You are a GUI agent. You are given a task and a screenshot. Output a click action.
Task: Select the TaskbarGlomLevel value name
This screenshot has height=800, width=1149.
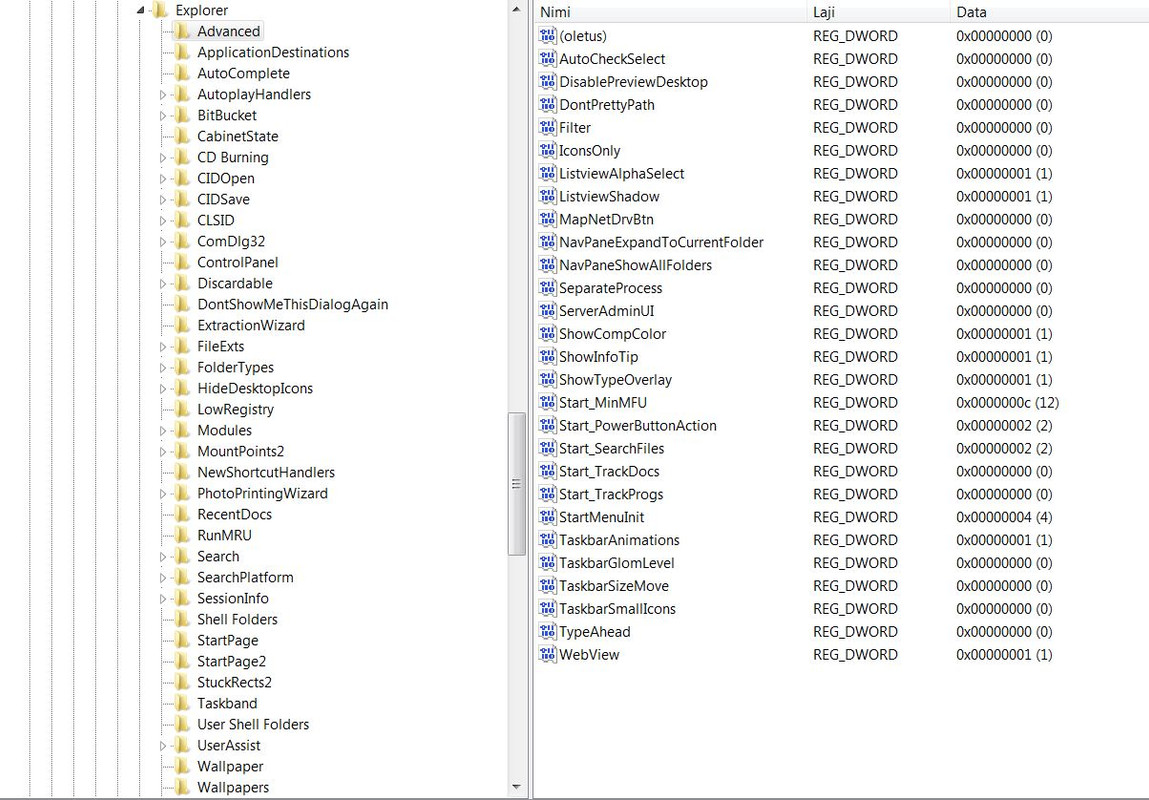(x=617, y=563)
